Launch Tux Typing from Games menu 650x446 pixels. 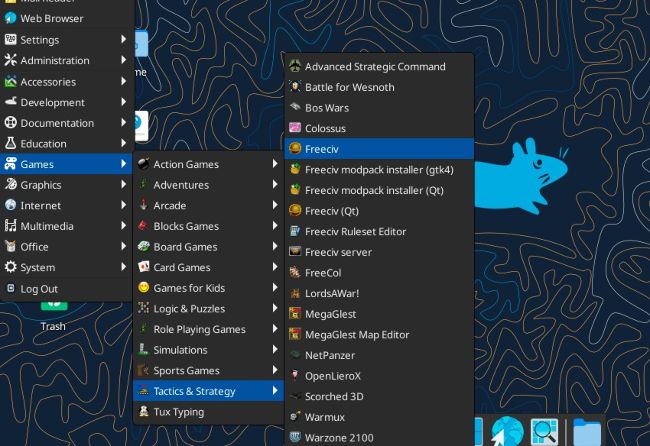click(x=208, y=412)
